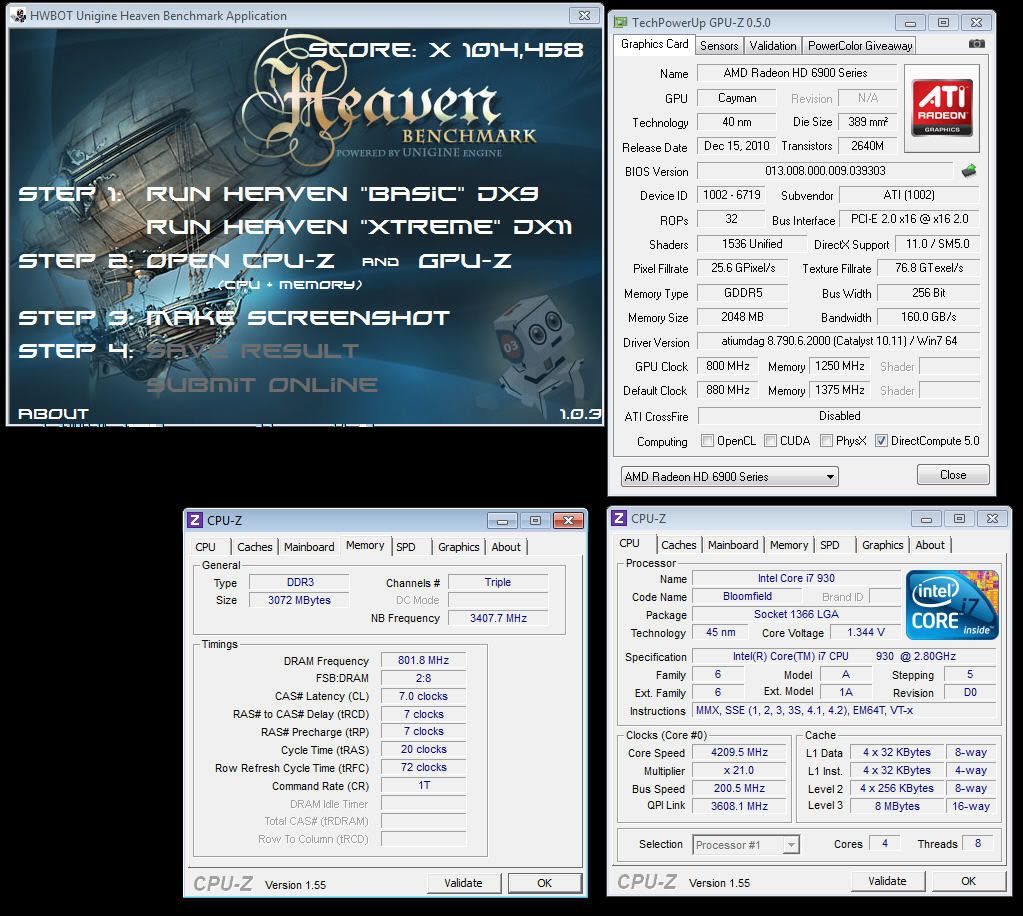Maximize the GPU-Z window
Image resolution: width=1023 pixels, height=916 pixels.
[x=943, y=23]
